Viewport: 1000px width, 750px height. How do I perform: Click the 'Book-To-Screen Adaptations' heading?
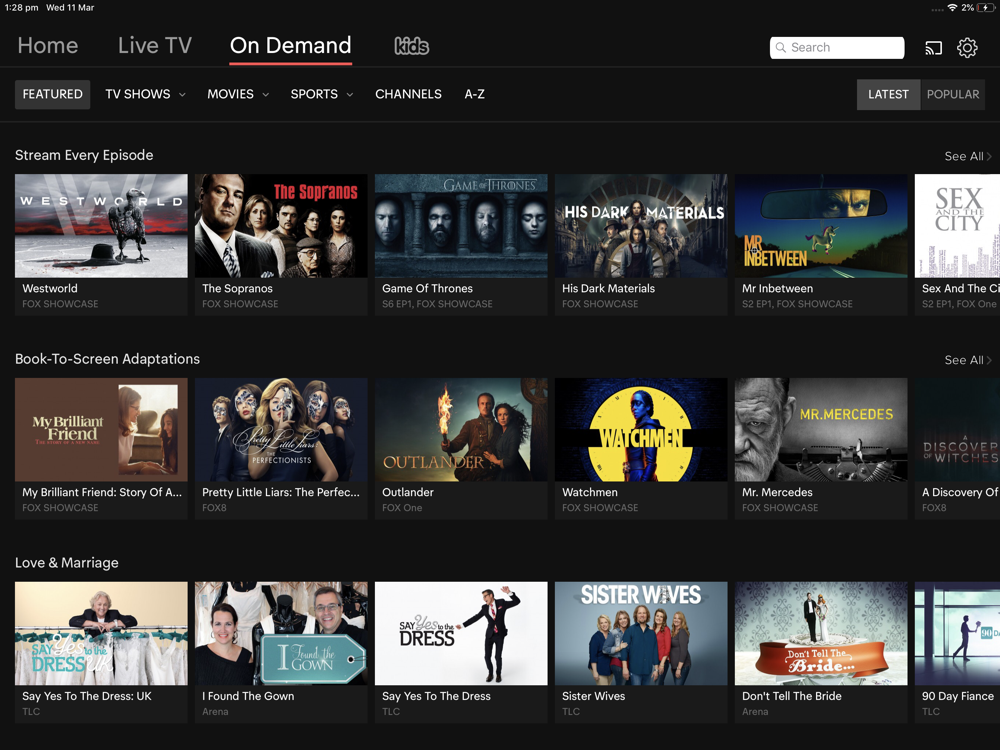pos(107,359)
